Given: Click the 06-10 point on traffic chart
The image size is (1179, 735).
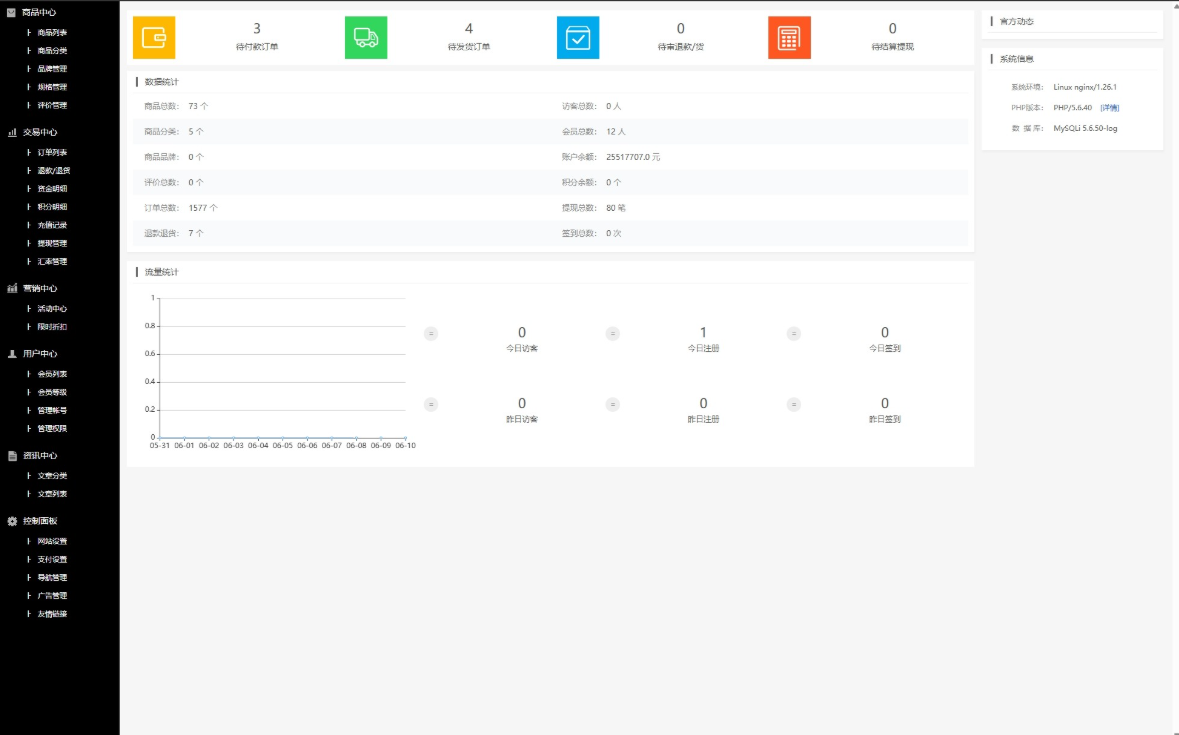Looking at the screenshot, I should pos(405,437).
